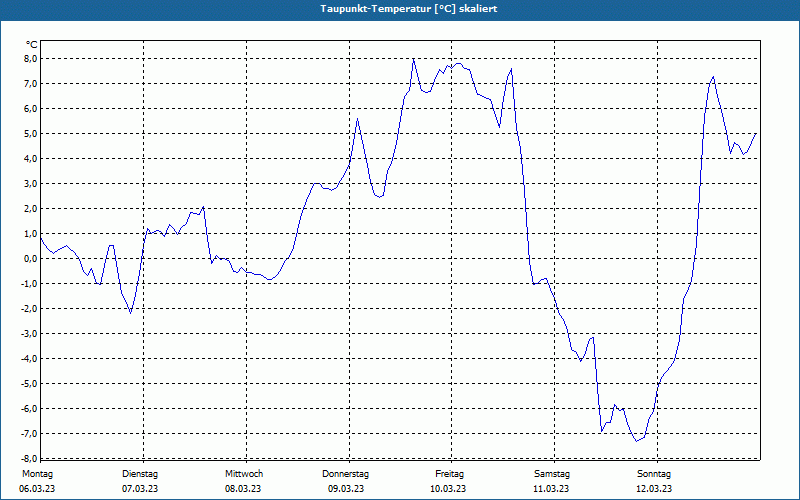Select the 7,0 y-axis value
This screenshot has width=800, height=500.
(x=31, y=84)
